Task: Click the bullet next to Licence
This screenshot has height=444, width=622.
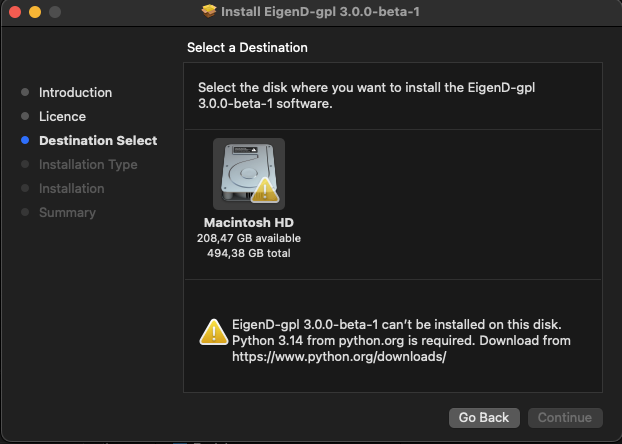Action: click(x=25, y=116)
